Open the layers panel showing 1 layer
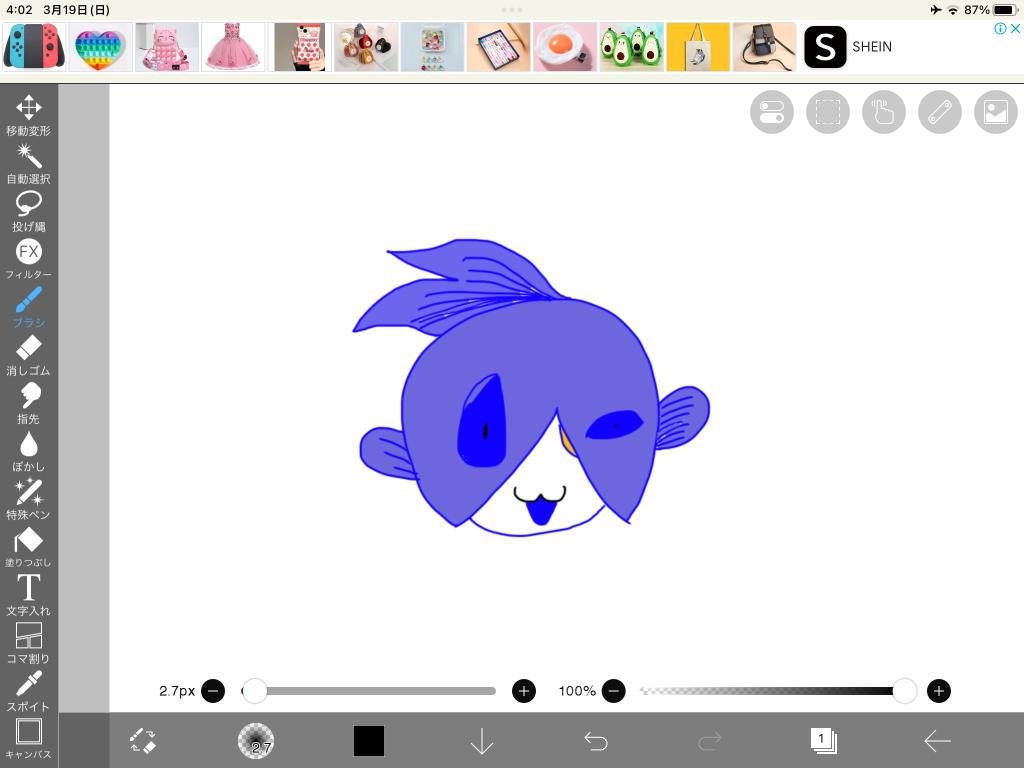 pyautogui.click(x=823, y=741)
